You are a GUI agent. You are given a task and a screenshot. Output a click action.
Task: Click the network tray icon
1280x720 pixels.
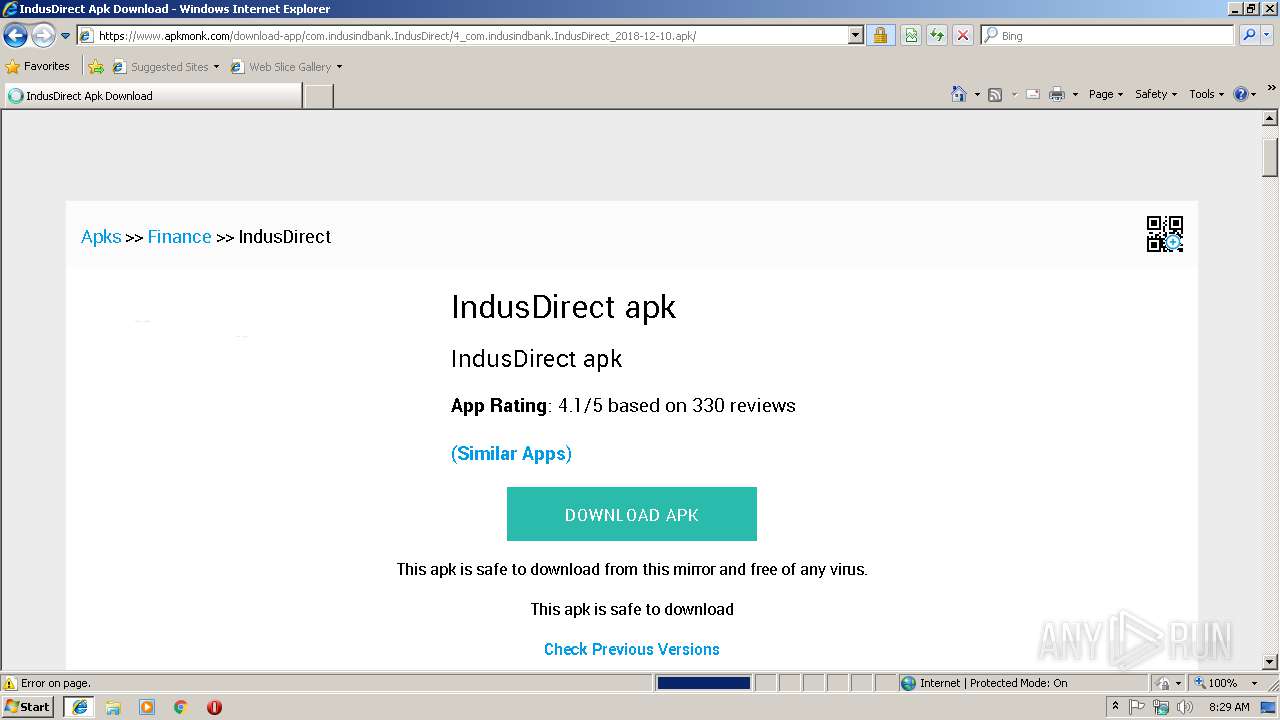1161,707
